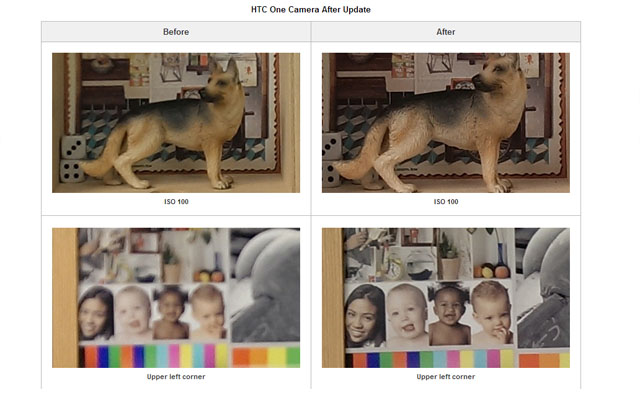
Task: Select the "Before" column header
Action: [x=176, y=31]
